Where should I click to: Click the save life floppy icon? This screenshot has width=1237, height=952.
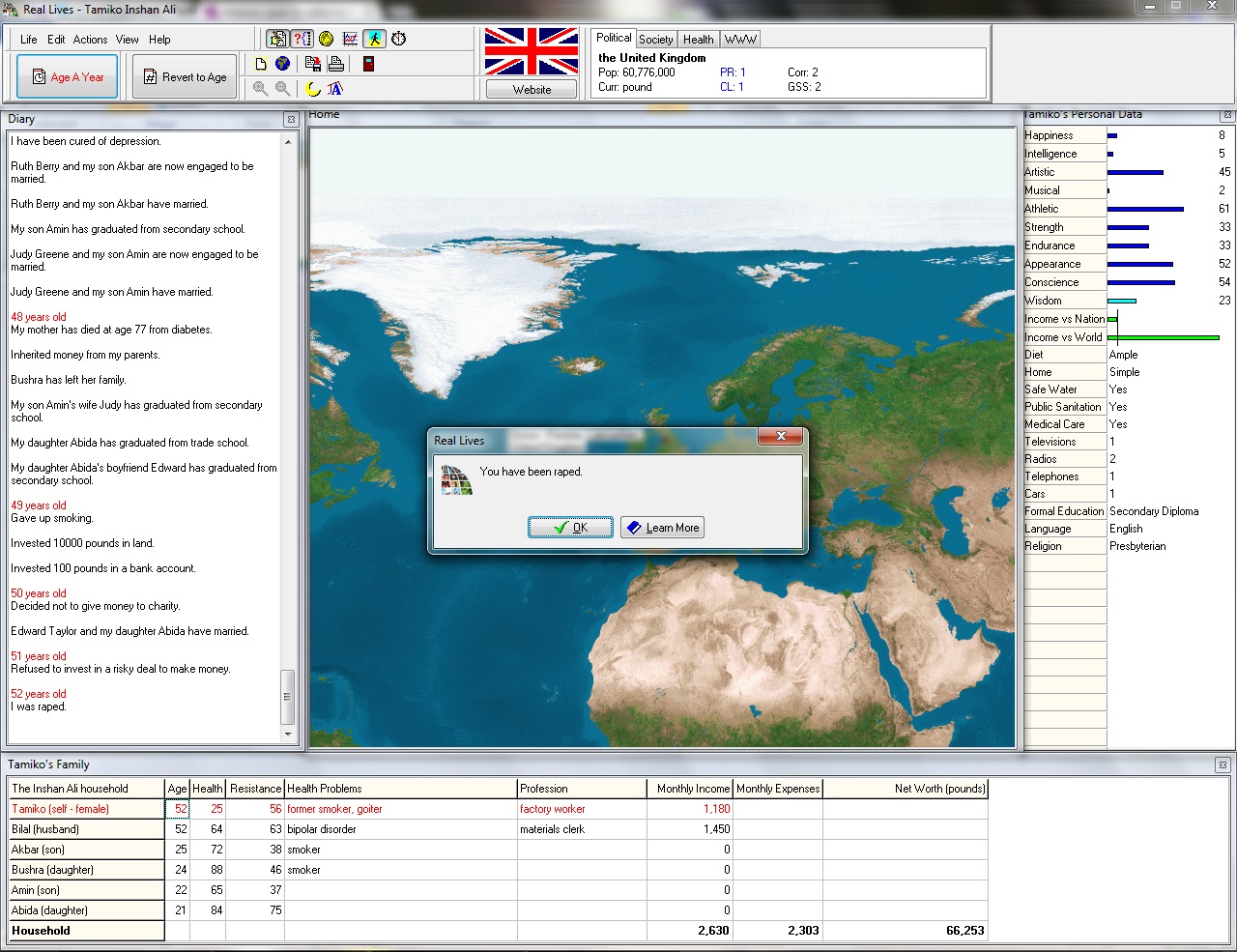click(x=313, y=64)
